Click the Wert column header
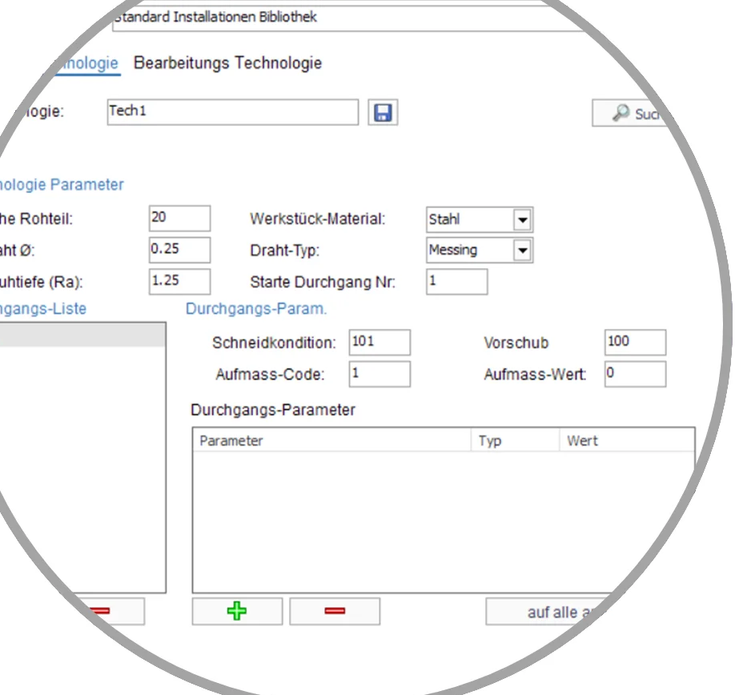The image size is (739, 695). coord(627,441)
